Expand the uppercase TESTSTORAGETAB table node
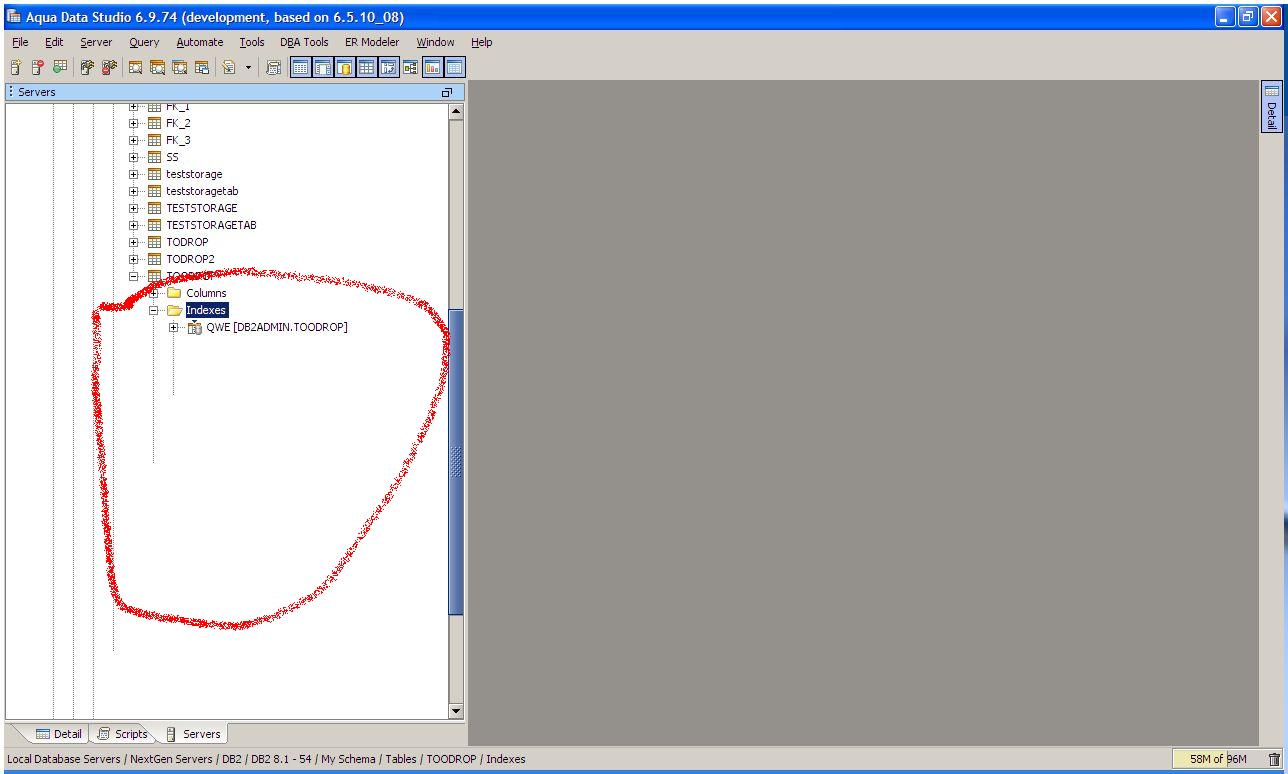The width and height of the screenshot is (1288, 774). pos(134,225)
